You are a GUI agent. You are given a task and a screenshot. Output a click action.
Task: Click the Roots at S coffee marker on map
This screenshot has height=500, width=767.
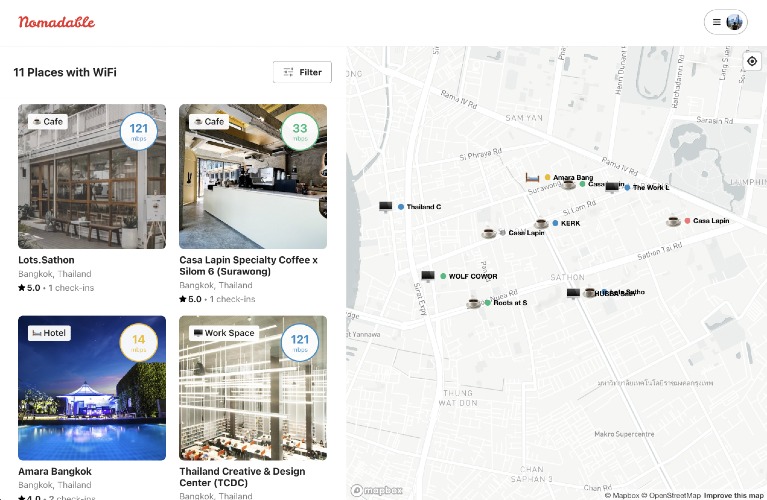pos(473,303)
